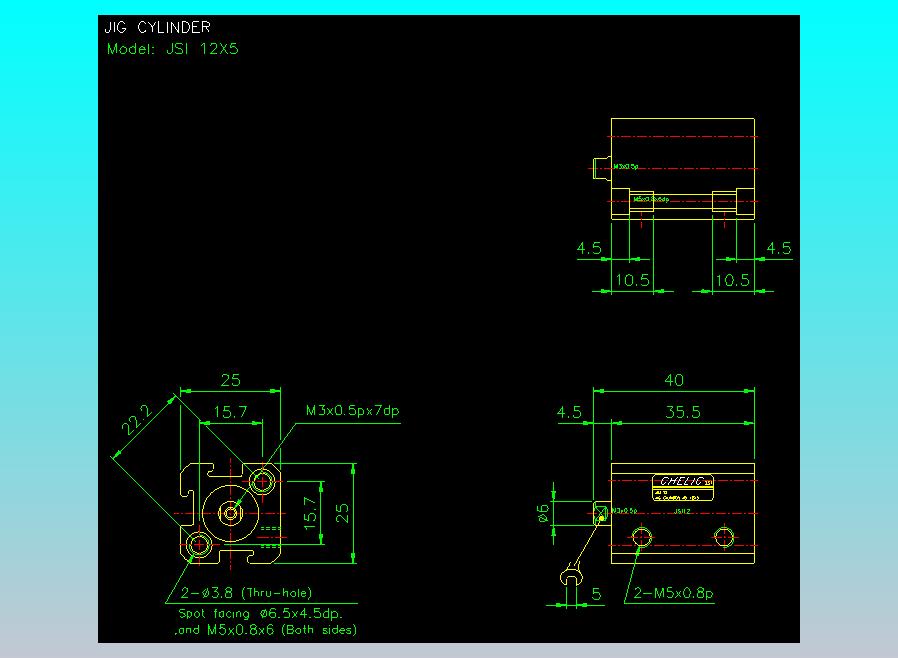Click the vertical "15.7" dimension text

[310, 513]
